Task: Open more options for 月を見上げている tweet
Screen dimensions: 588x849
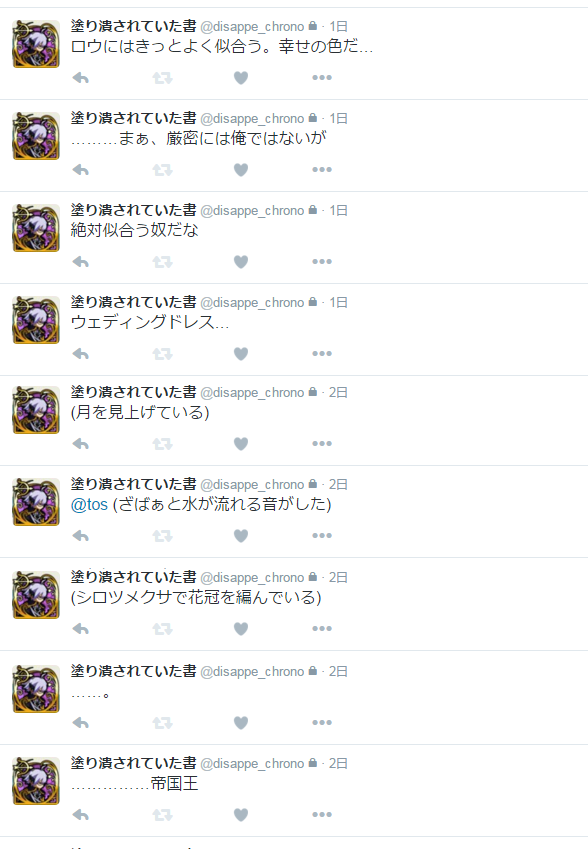Action: [322, 443]
